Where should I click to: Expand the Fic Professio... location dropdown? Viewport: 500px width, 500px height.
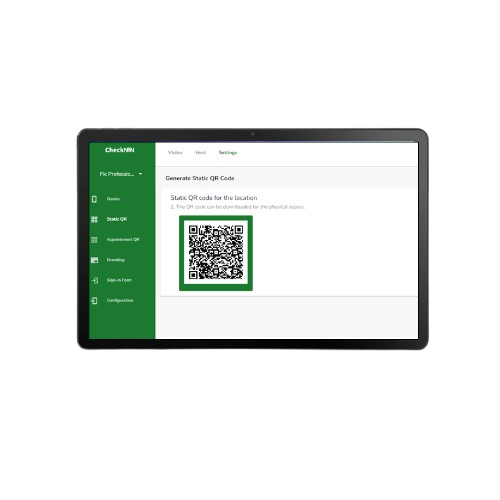pos(121,174)
